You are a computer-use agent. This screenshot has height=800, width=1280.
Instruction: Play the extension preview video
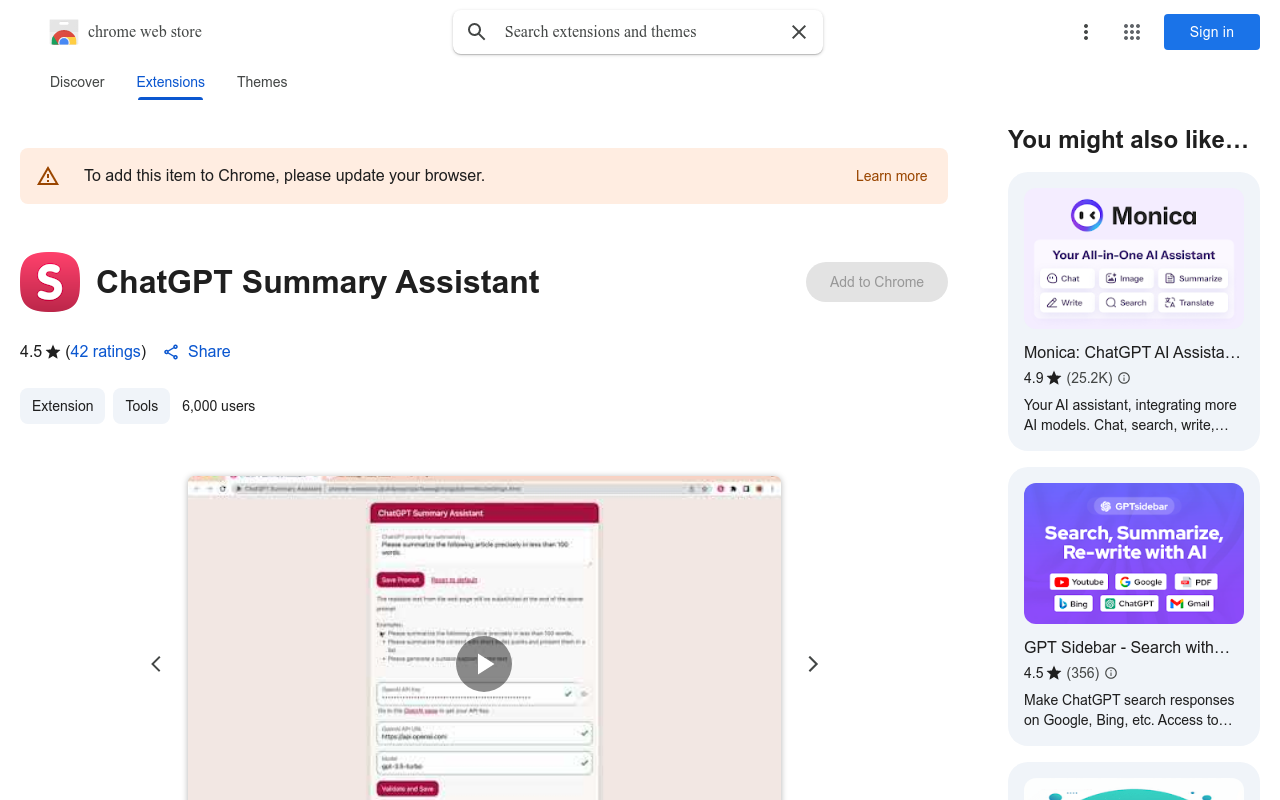[484, 664]
